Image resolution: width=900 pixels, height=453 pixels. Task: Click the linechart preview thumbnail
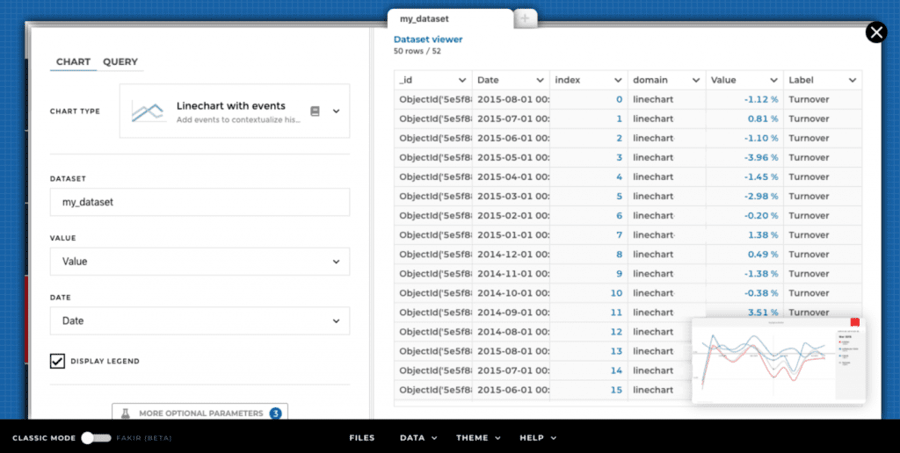pyautogui.click(x=777, y=360)
